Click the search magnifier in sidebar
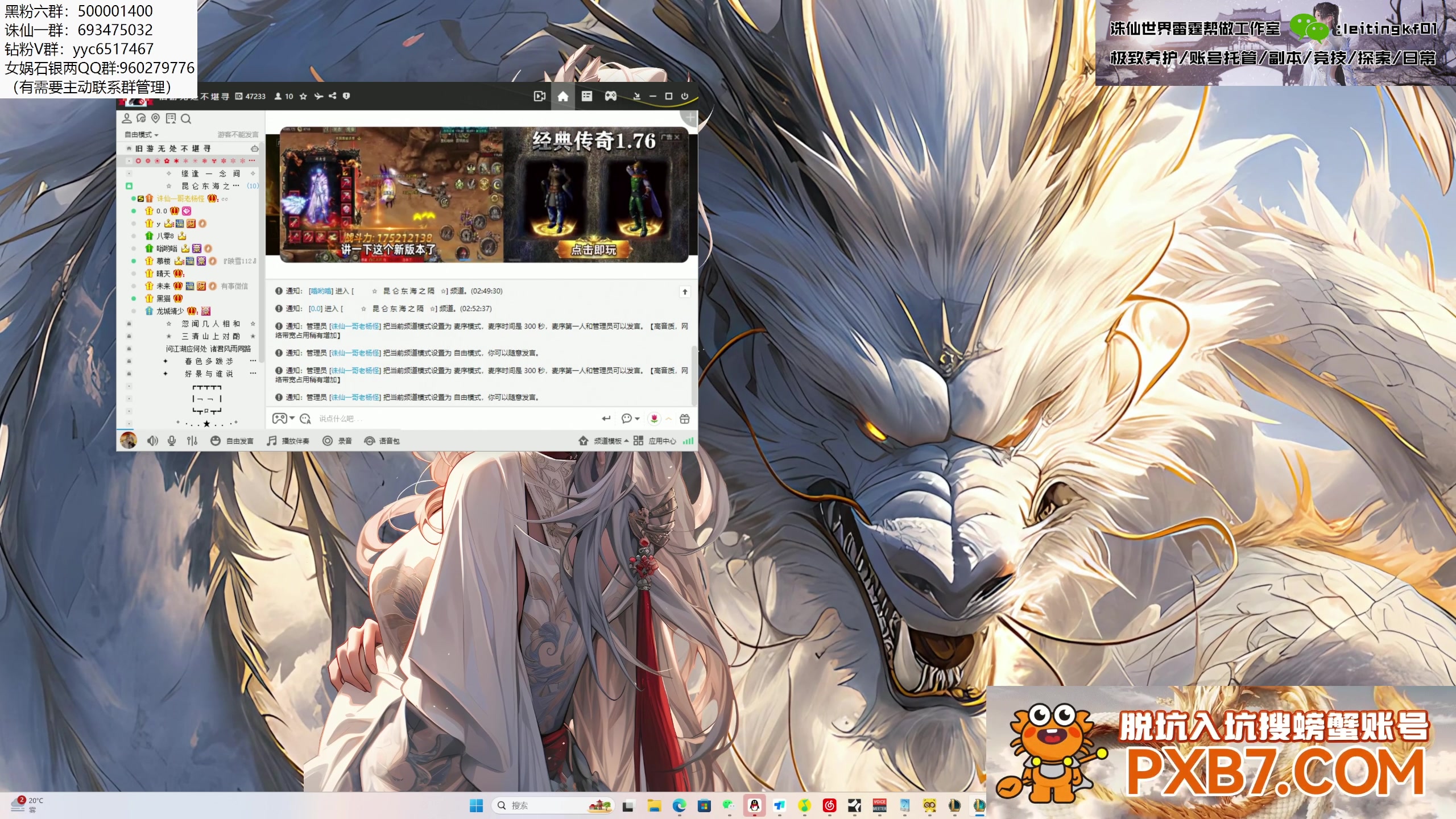1456x819 pixels. pos(186,118)
